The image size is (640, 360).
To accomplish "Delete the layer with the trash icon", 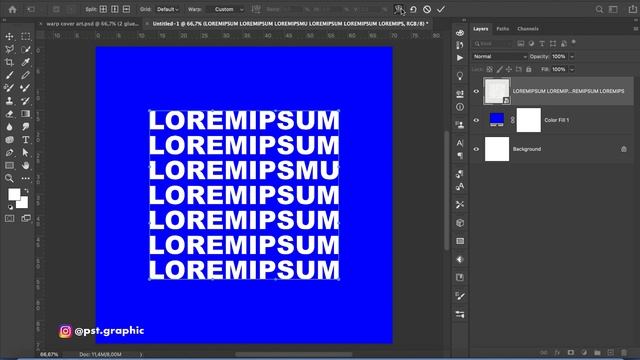I will pyautogui.click(x=624, y=353).
